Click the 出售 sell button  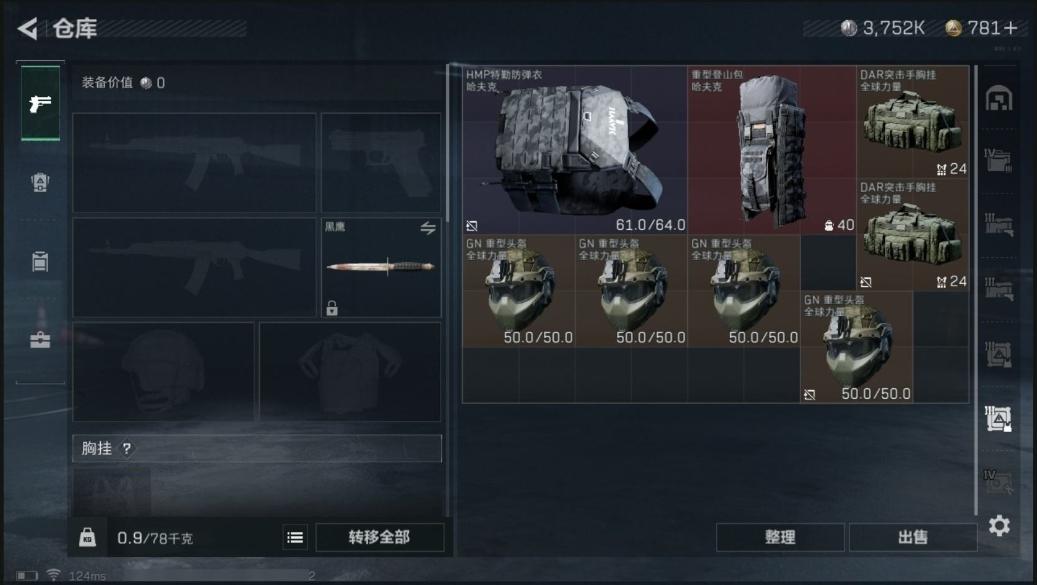pos(913,537)
